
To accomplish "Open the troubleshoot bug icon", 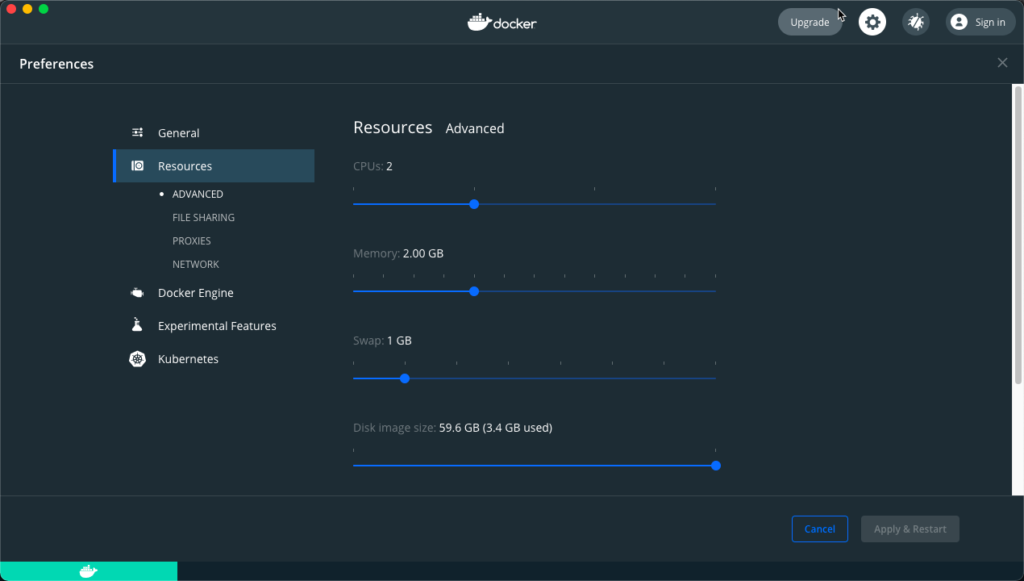I will pos(916,22).
